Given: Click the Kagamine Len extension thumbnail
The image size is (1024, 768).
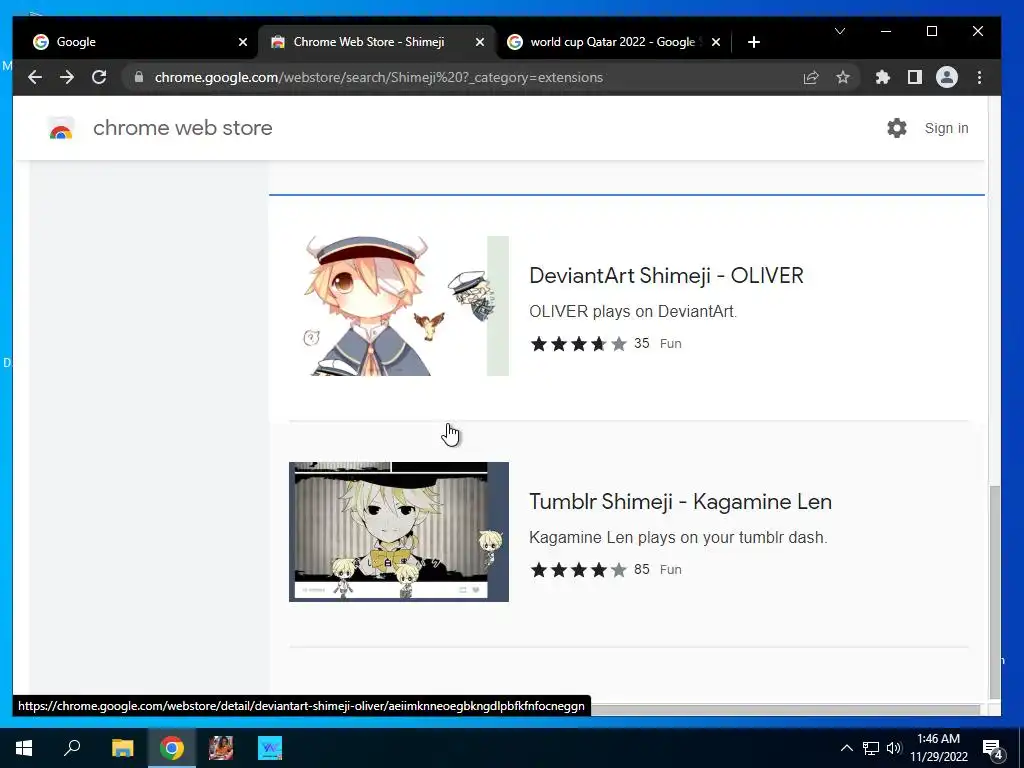Looking at the screenshot, I should tap(399, 532).
